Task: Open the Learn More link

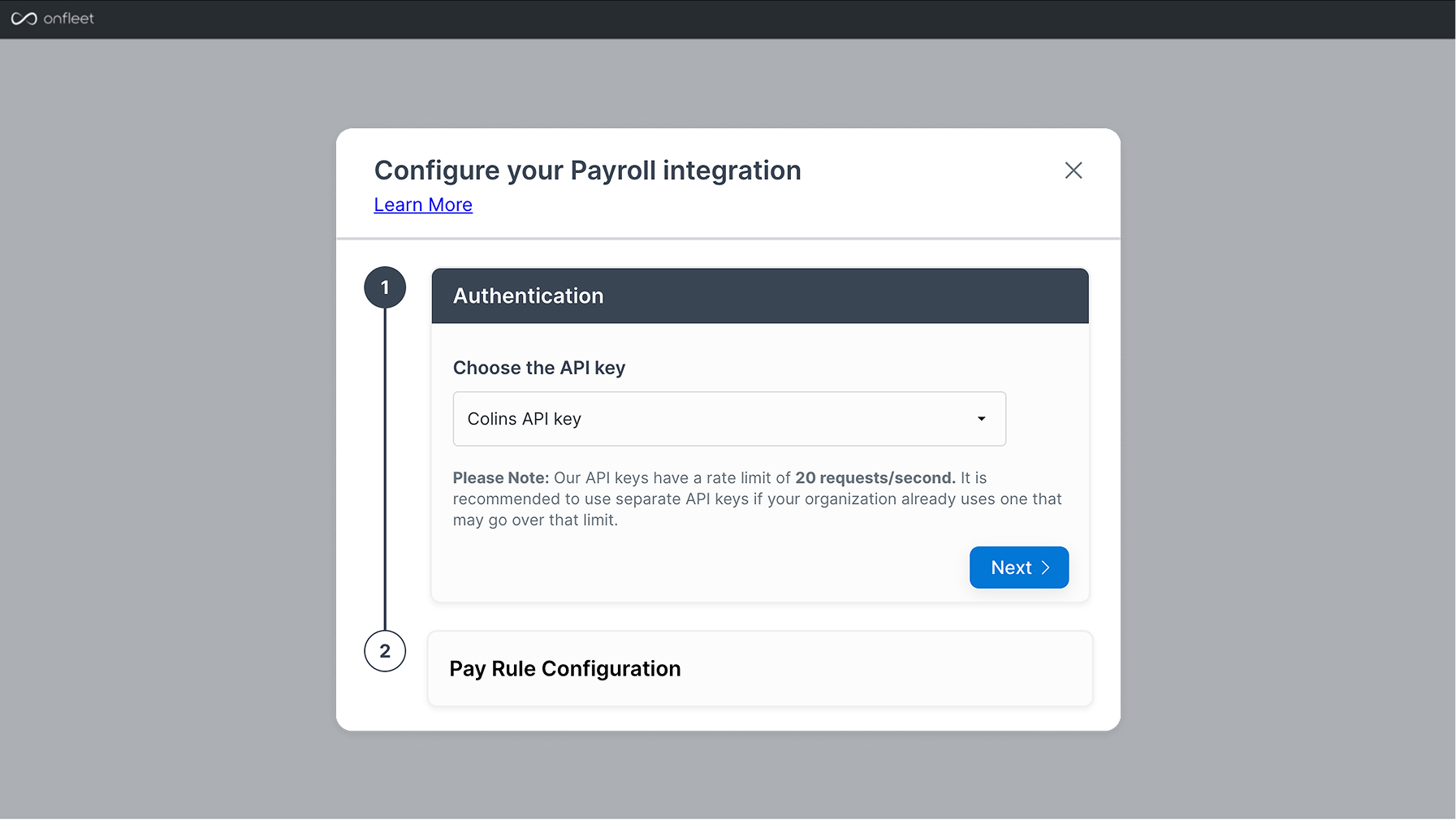Action: pyautogui.click(x=422, y=205)
